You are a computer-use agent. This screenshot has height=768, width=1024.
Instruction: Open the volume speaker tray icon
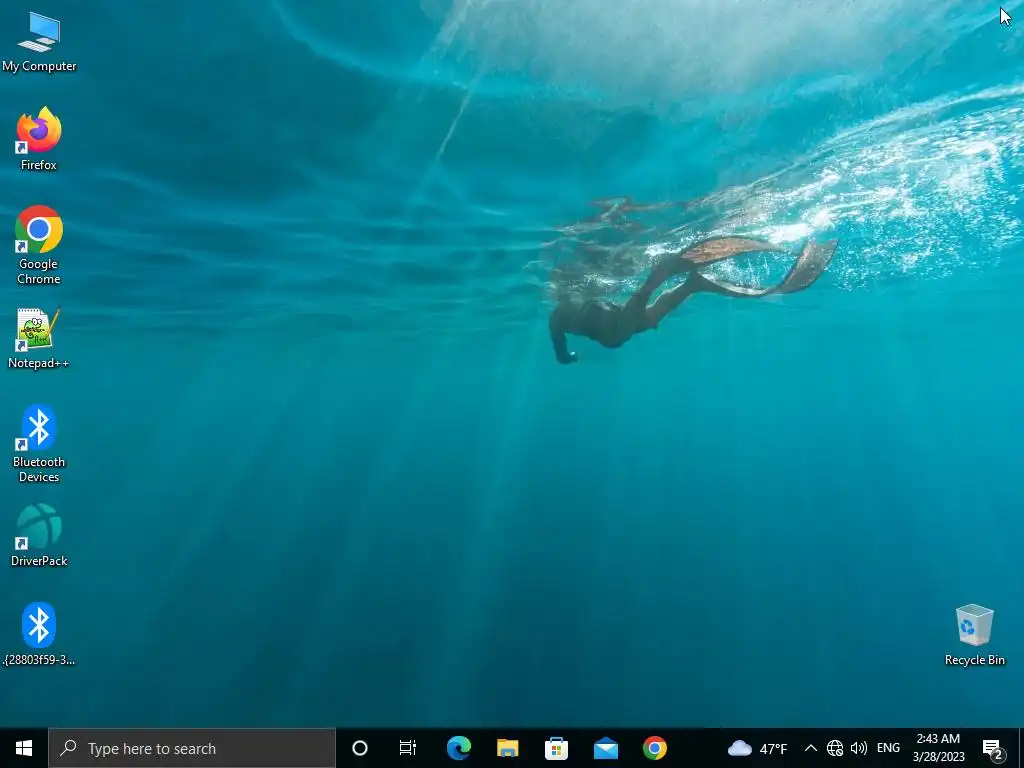(859, 748)
